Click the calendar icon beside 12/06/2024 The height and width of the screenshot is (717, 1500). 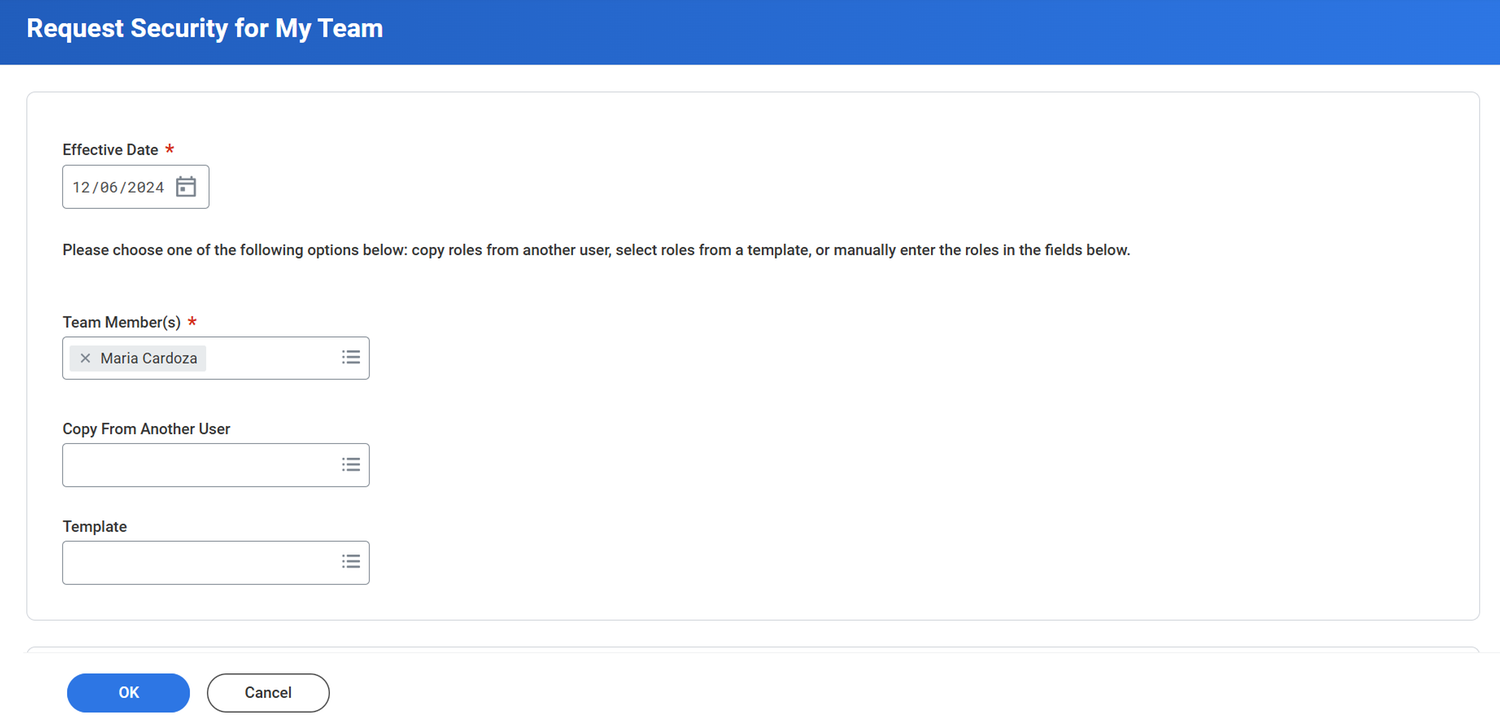pos(186,186)
